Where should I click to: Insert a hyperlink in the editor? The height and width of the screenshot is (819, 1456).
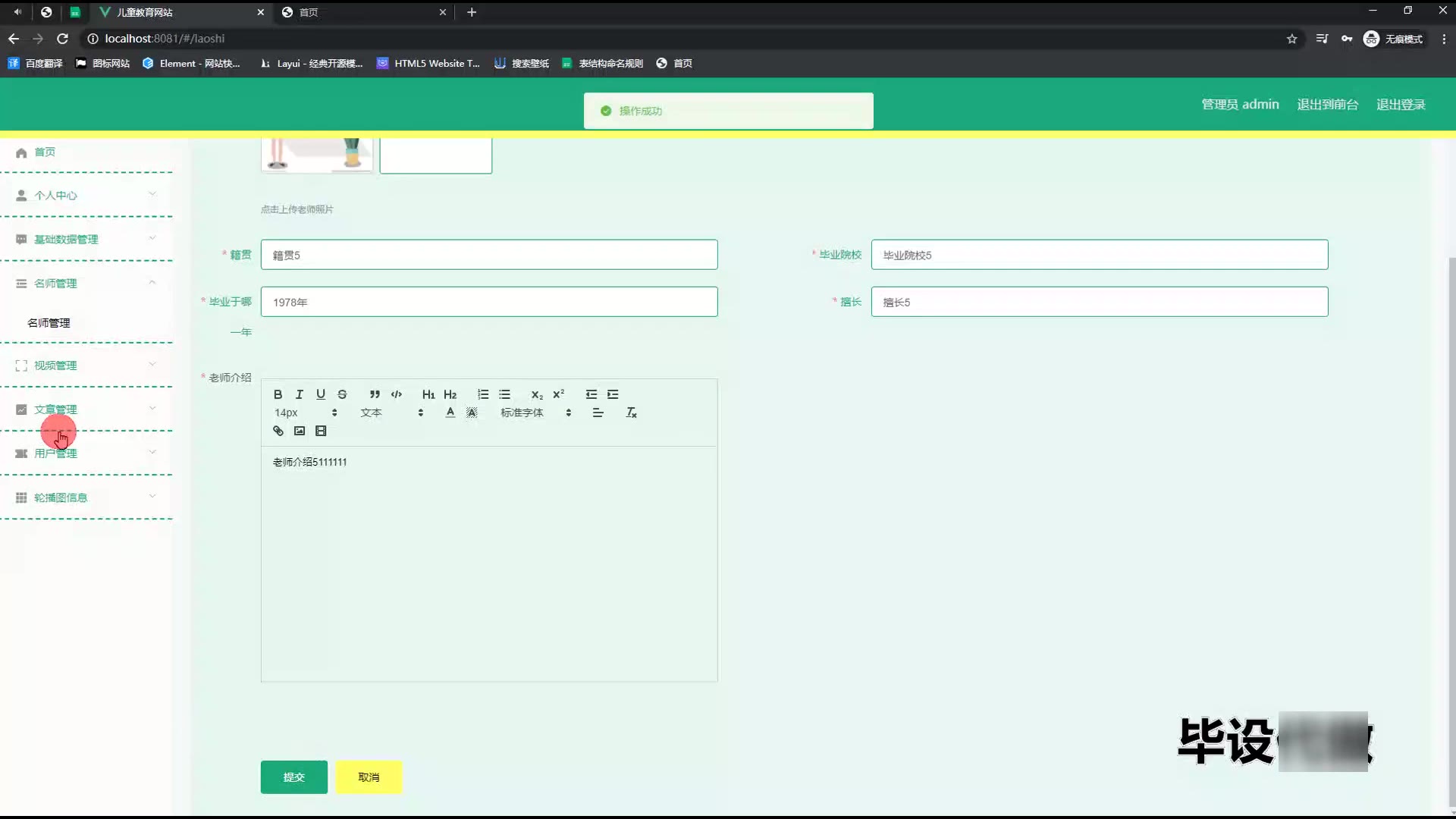[278, 431]
